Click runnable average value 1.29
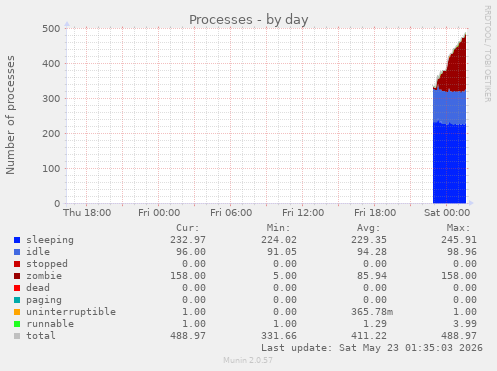Screen dimensions: 497x371 (375, 324)
